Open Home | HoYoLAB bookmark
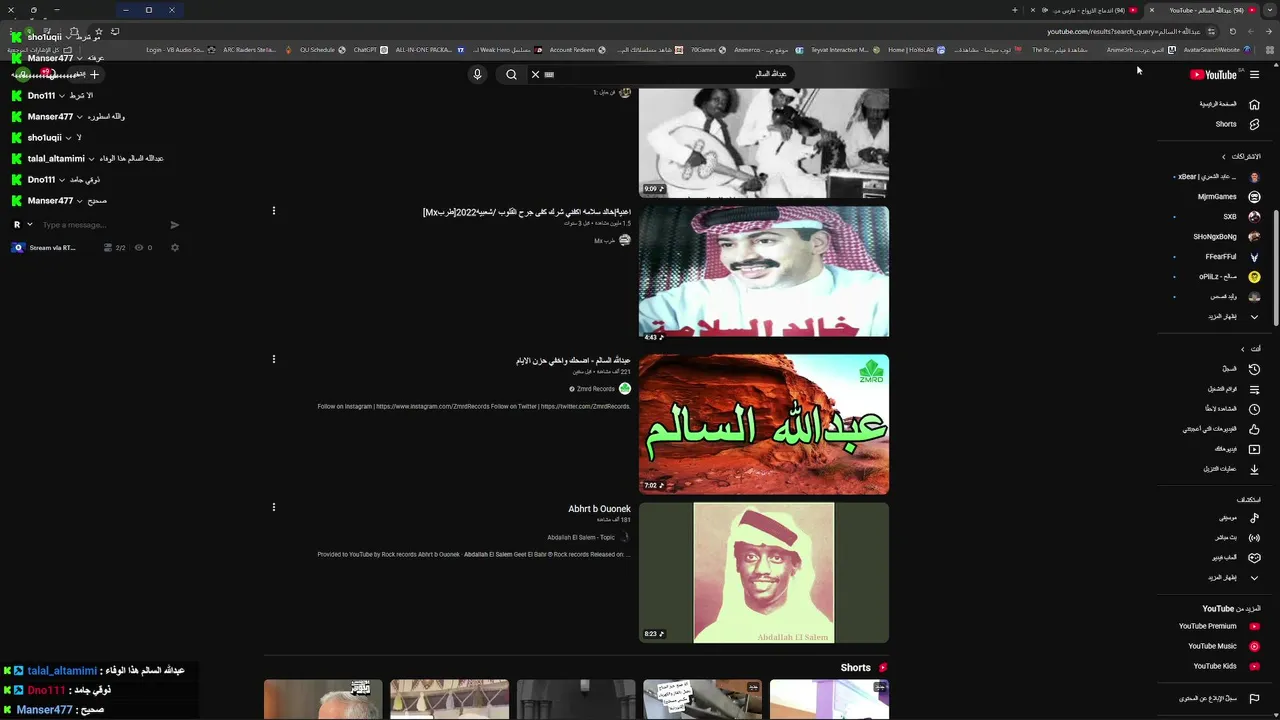Image resolution: width=1280 pixels, height=720 pixels. pyautogui.click(x=916, y=50)
